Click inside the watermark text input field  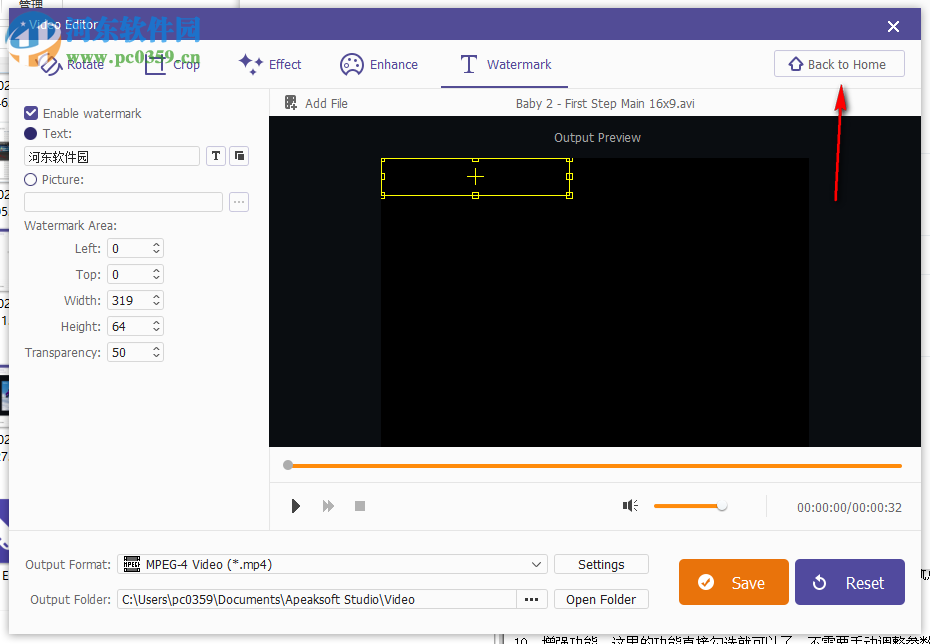click(110, 156)
